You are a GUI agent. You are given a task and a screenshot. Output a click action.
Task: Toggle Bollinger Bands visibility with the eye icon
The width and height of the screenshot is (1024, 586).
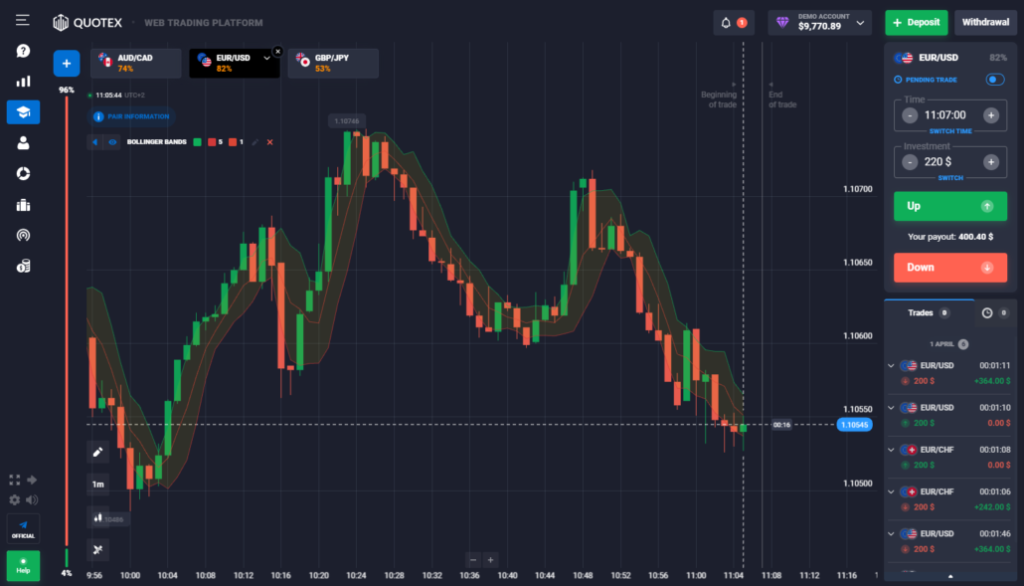(112, 142)
